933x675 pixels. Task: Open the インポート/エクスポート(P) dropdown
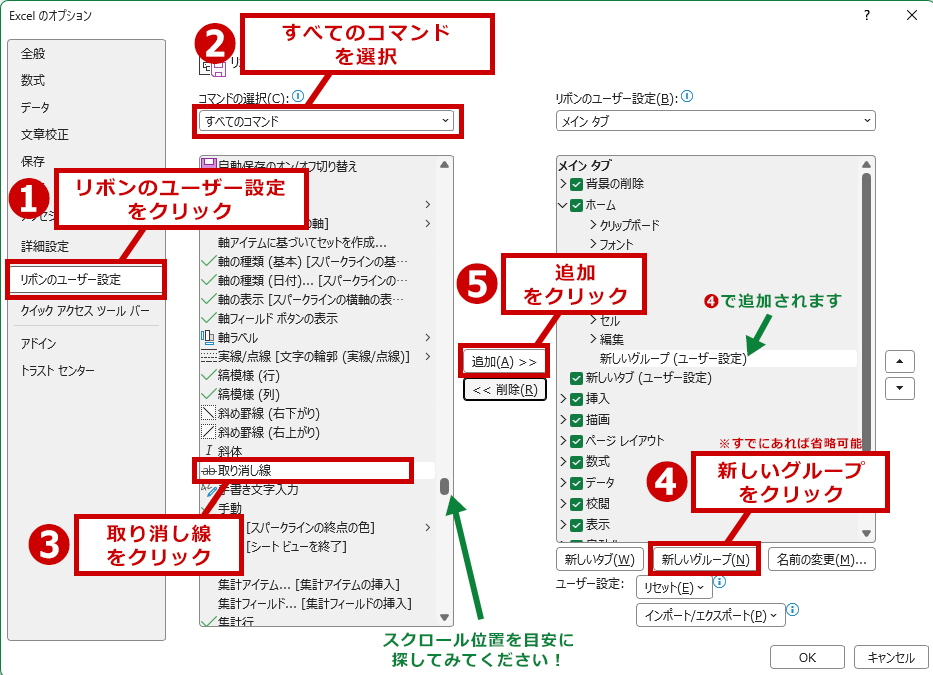(710, 615)
